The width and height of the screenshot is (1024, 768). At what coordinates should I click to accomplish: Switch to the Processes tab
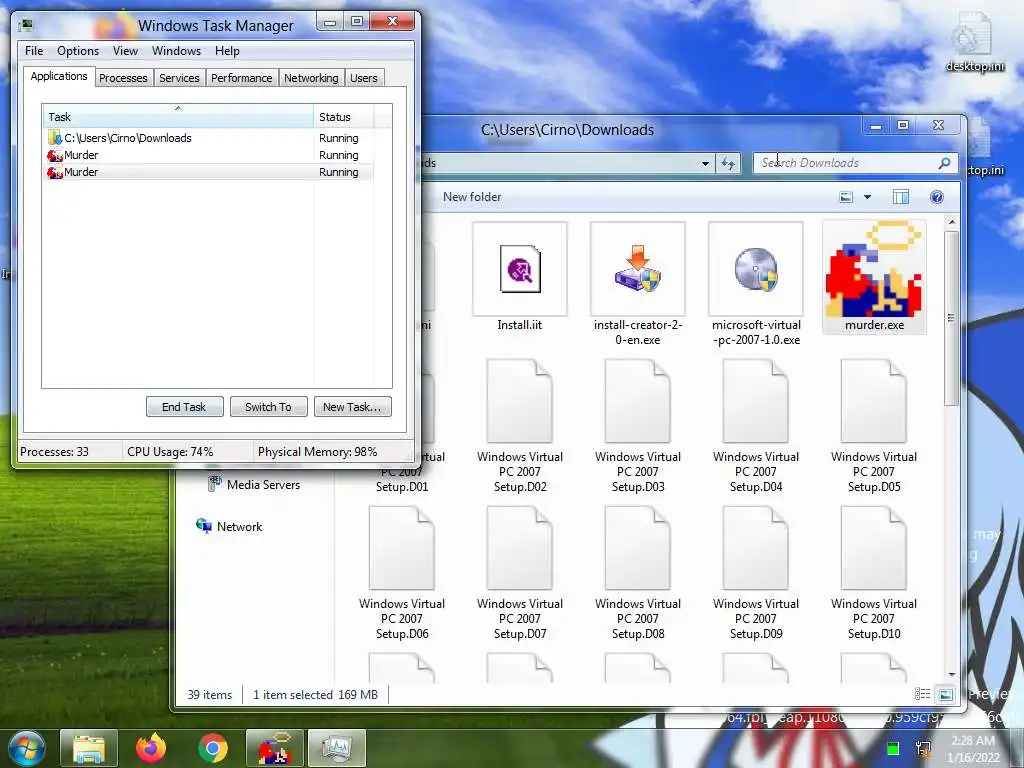123,78
